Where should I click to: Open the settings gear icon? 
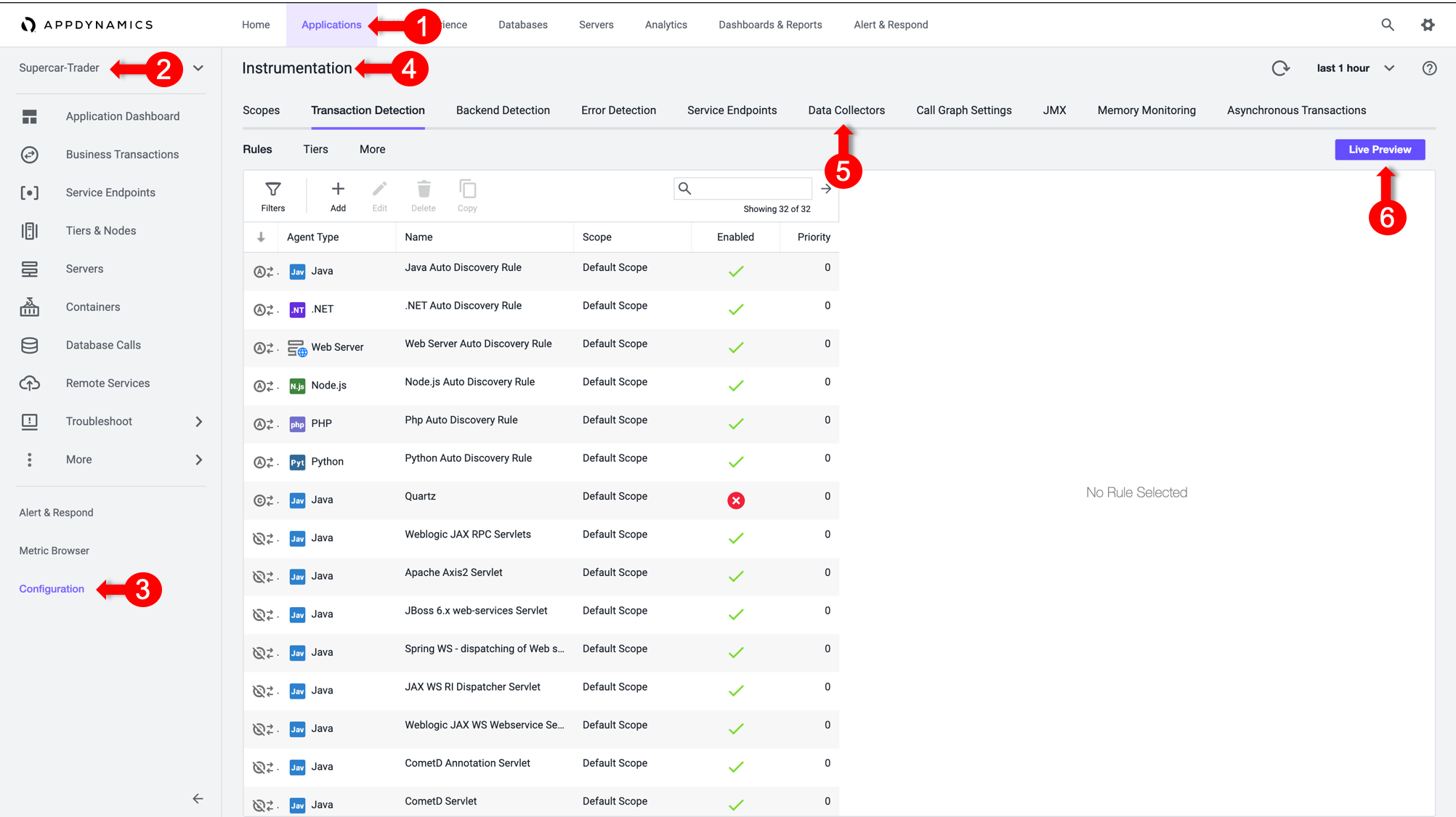[1428, 25]
